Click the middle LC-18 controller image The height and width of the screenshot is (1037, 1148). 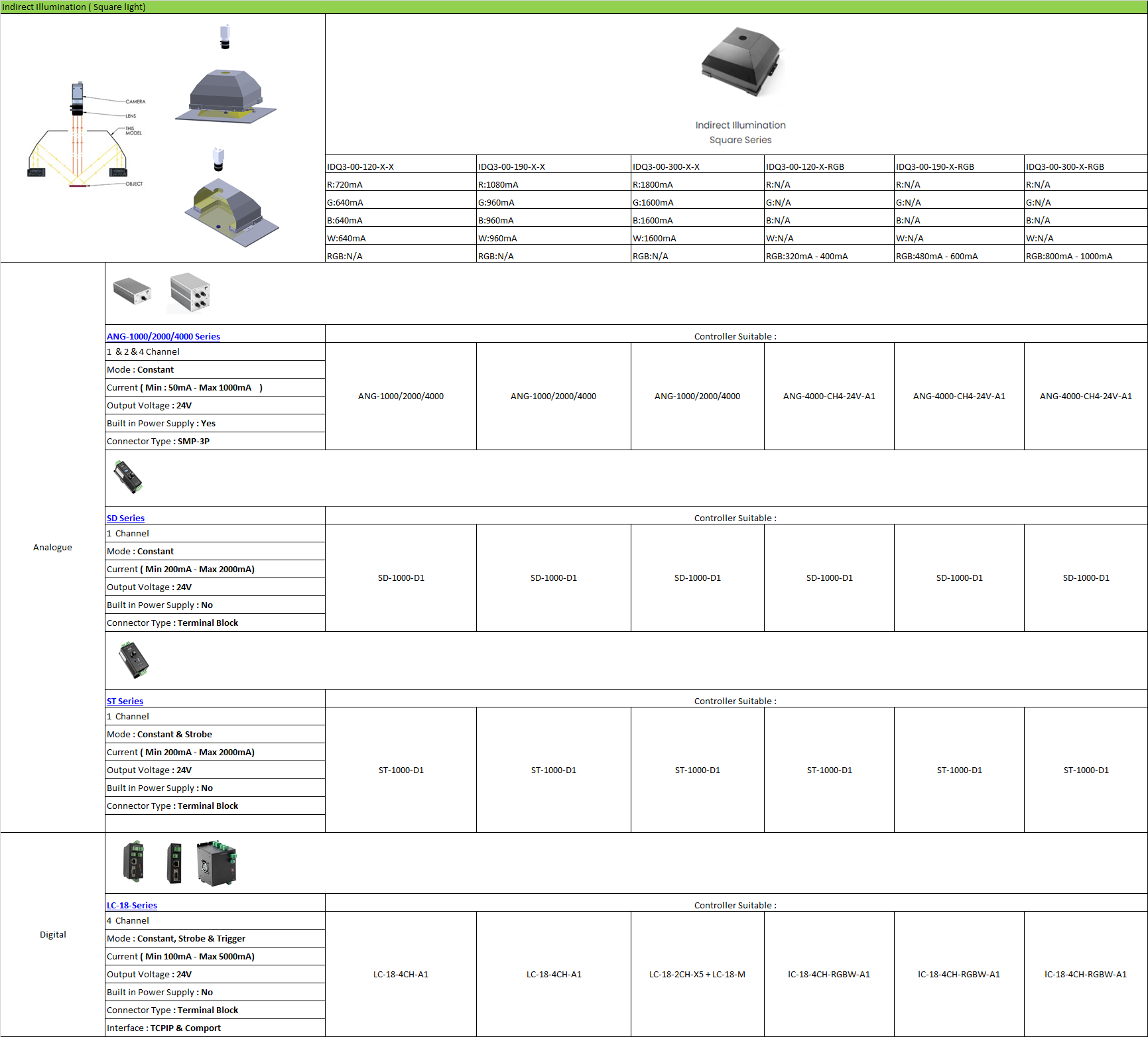174,863
